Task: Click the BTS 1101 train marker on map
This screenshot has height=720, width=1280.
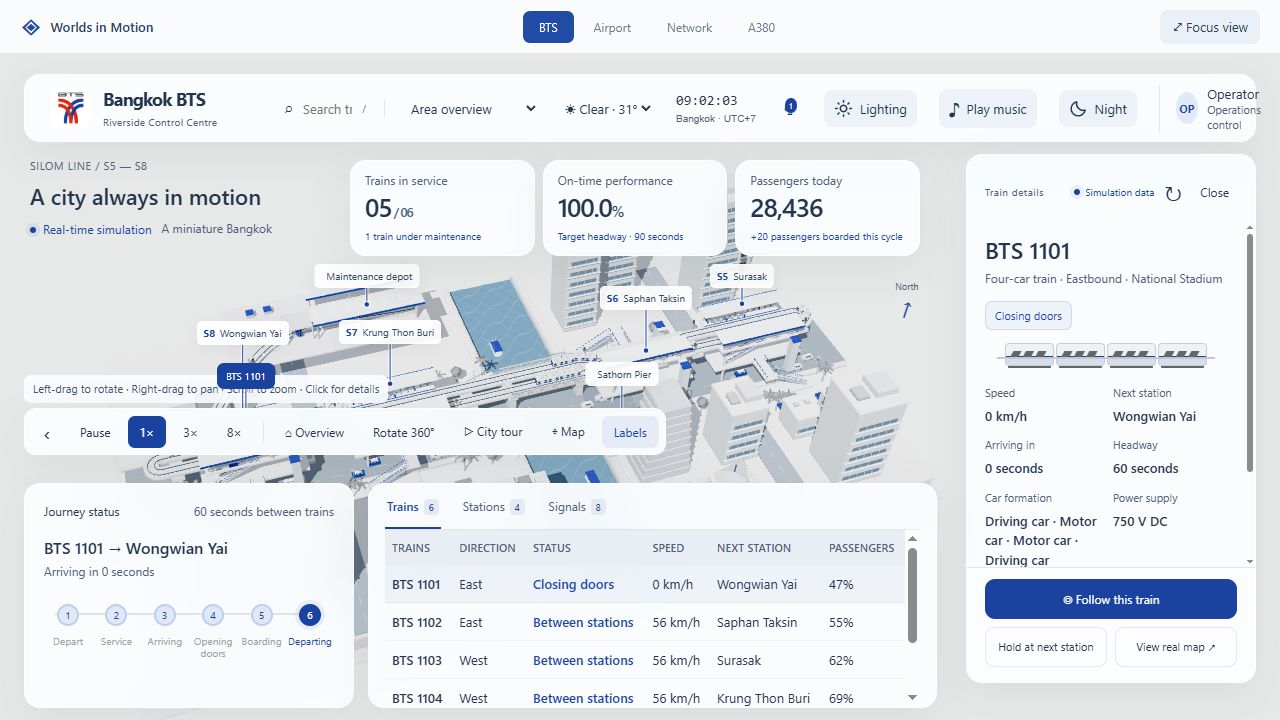Action: coord(246,377)
